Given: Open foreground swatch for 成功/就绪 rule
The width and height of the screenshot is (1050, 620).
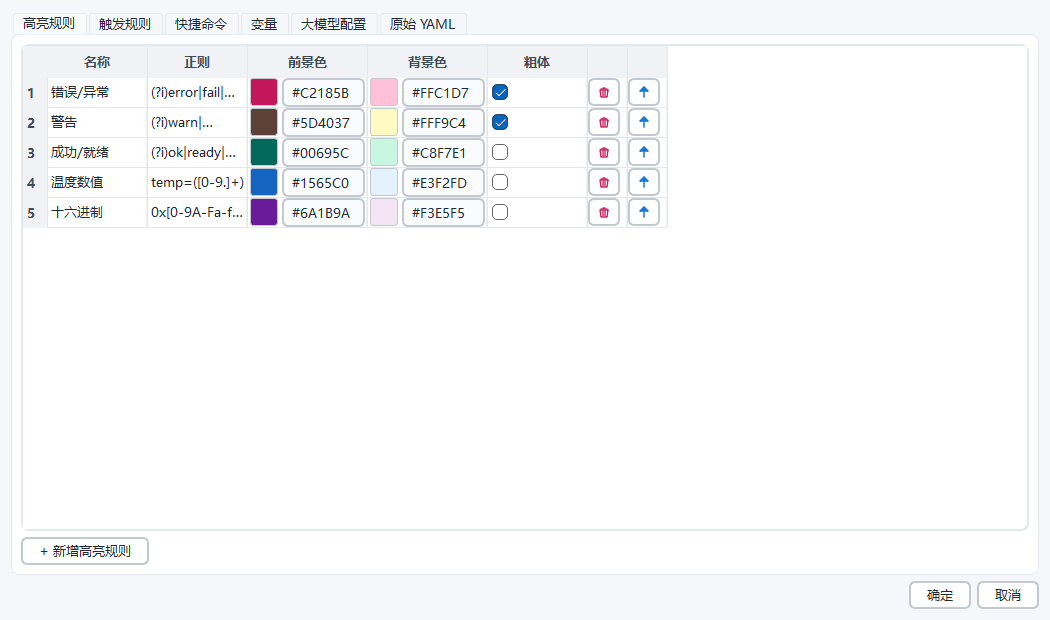Looking at the screenshot, I should click(264, 153).
